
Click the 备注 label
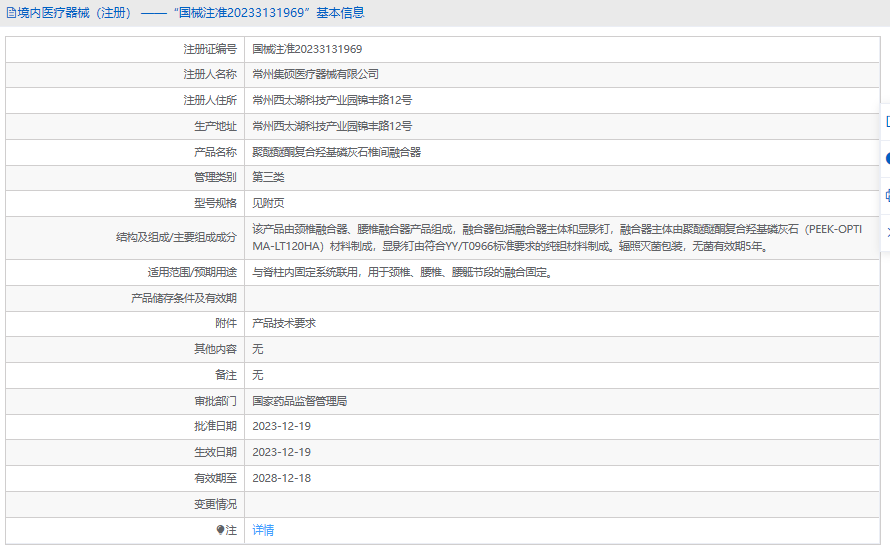(226, 375)
